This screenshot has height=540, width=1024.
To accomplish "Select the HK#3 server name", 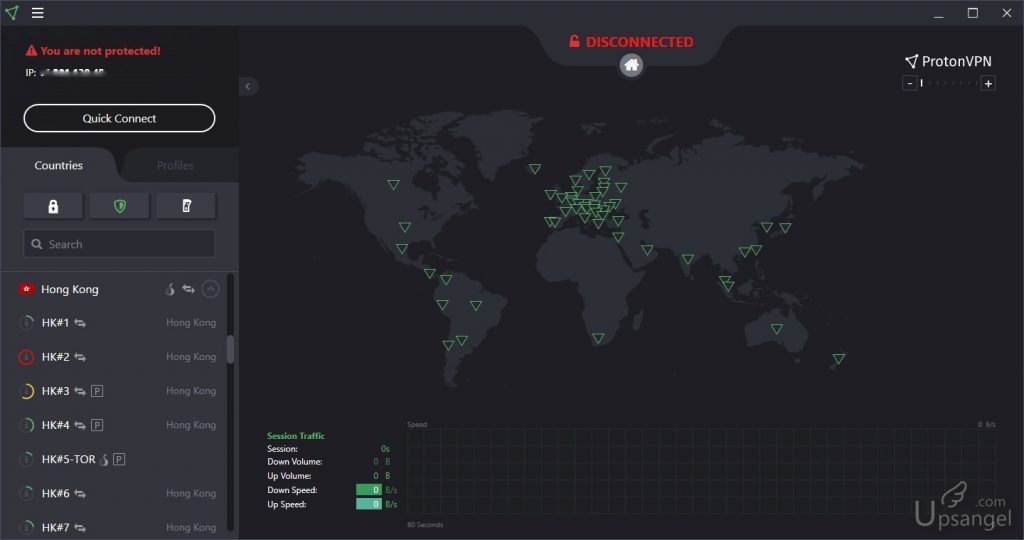I will 55,391.
